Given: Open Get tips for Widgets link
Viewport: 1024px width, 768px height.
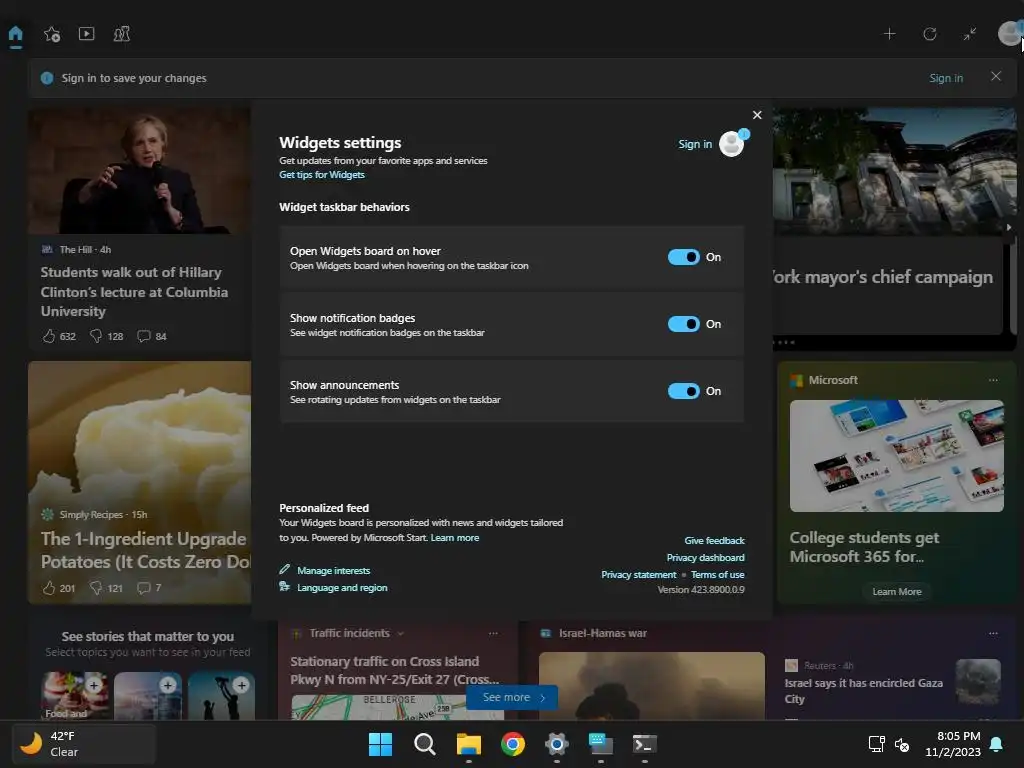Looking at the screenshot, I should [x=321, y=175].
